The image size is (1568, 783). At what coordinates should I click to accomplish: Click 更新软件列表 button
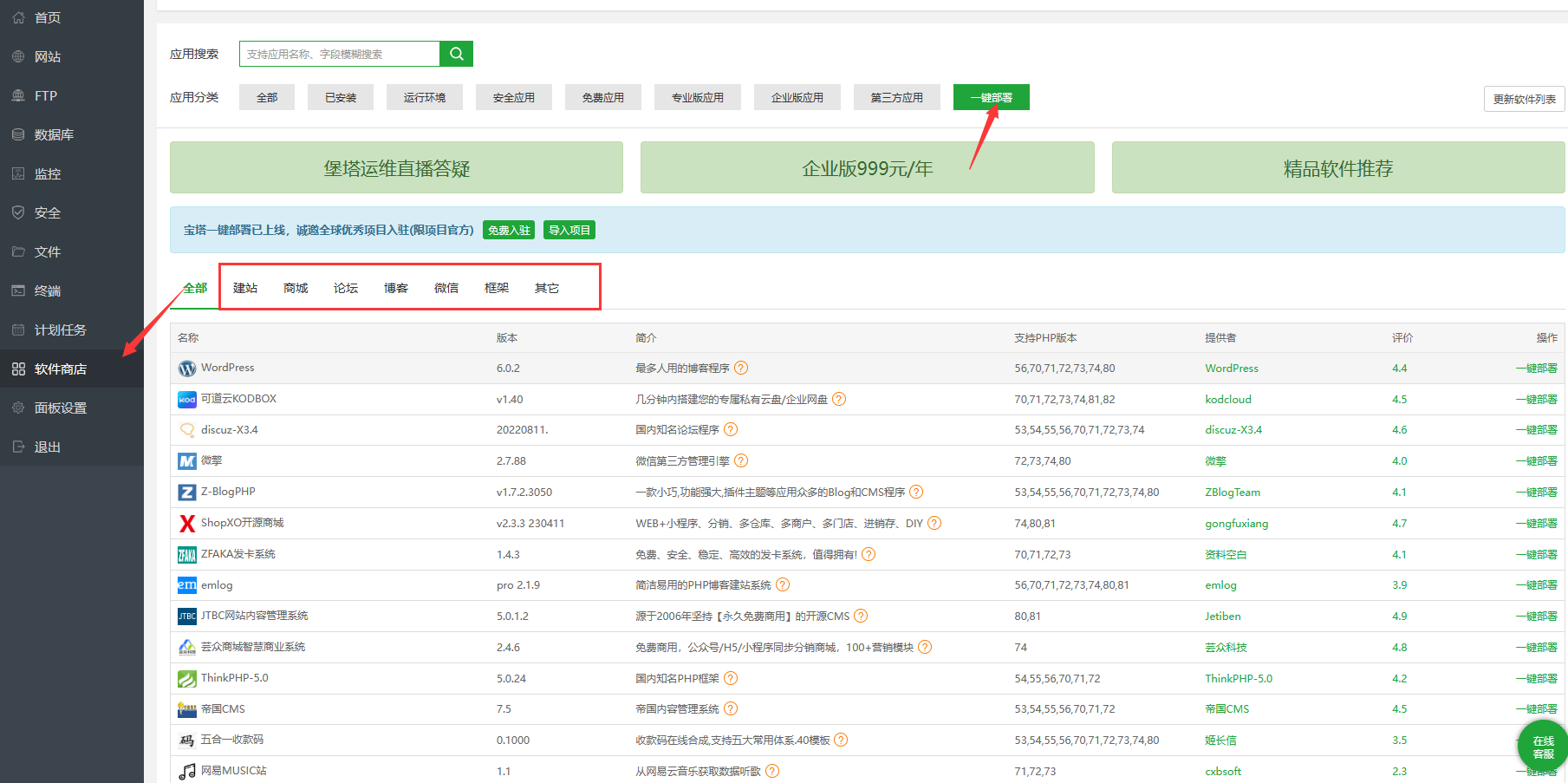(x=1525, y=99)
